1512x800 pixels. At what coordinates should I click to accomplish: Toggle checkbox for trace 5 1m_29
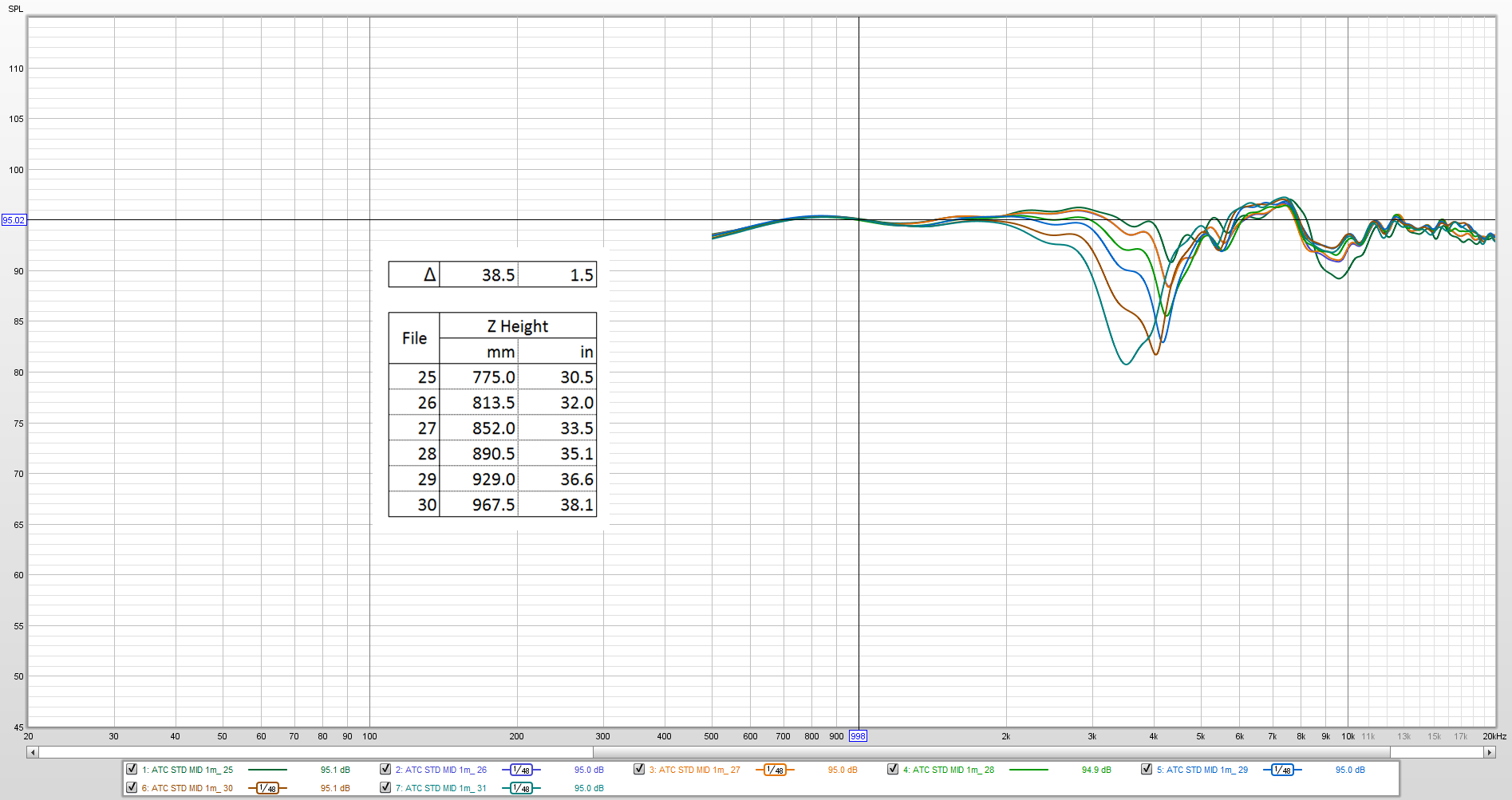click(1147, 769)
